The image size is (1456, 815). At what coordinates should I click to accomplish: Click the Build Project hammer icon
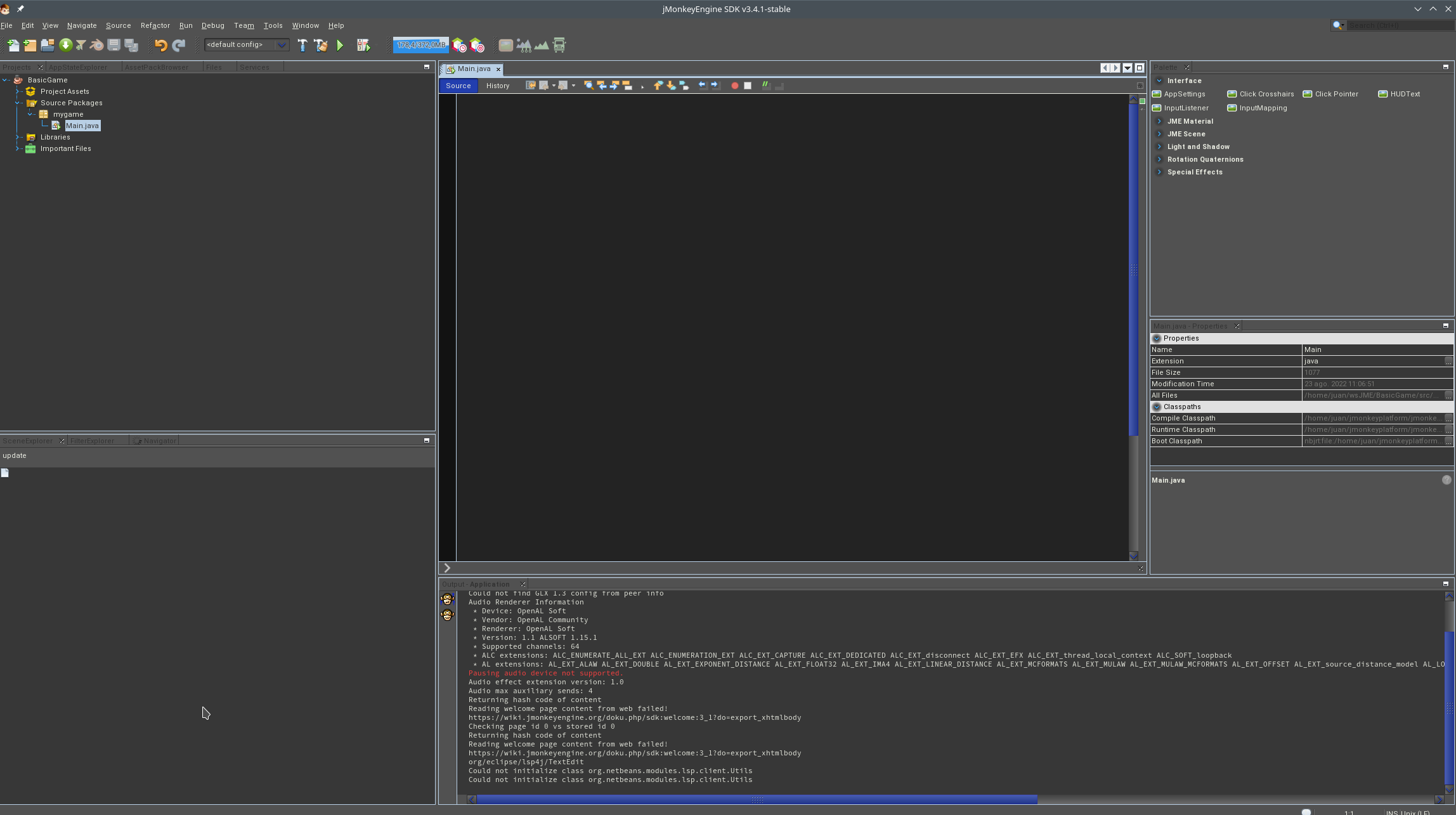coord(302,45)
